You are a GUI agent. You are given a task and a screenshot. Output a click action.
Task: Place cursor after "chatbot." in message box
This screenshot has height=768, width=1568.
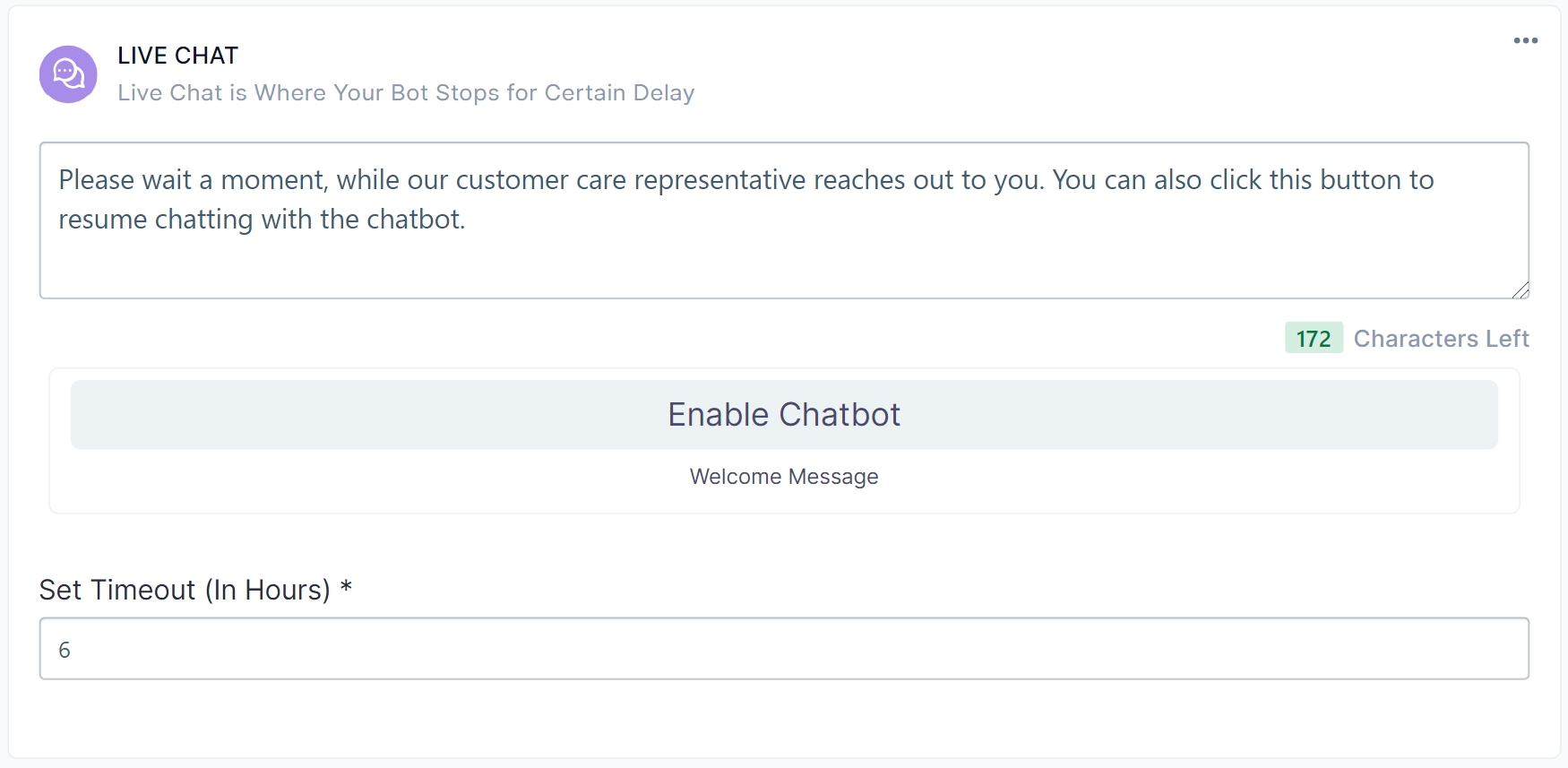467,220
